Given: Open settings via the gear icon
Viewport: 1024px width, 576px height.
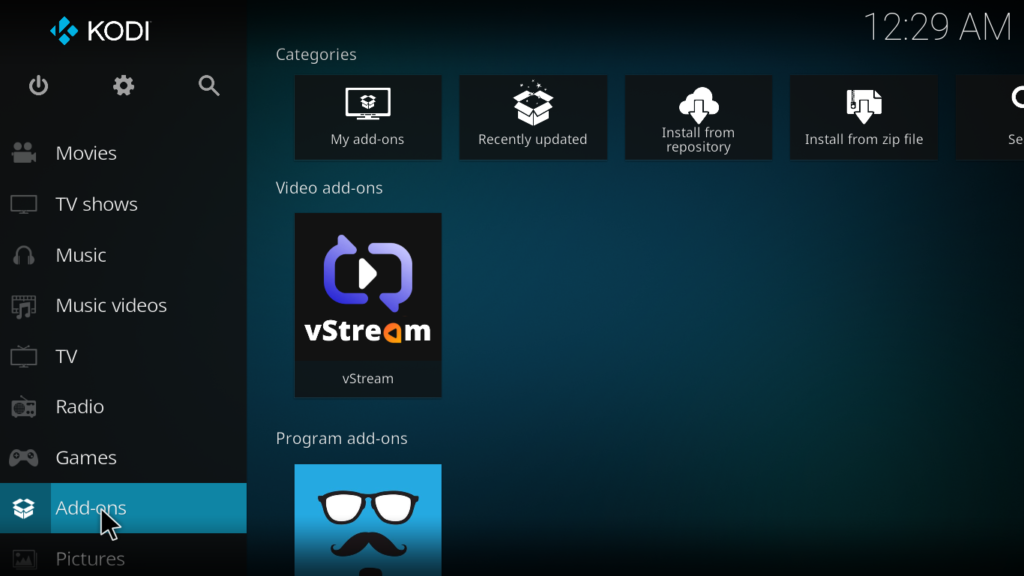Looking at the screenshot, I should pyautogui.click(x=123, y=86).
